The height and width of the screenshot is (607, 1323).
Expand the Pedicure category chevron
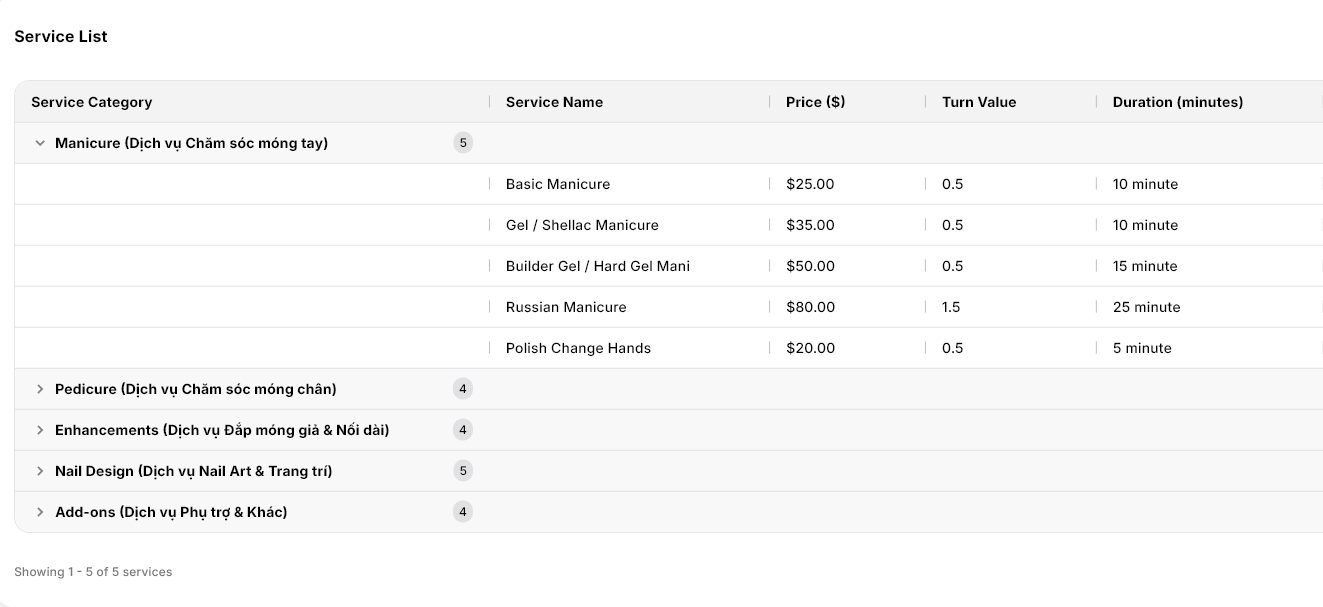click(x=40, y=389)
